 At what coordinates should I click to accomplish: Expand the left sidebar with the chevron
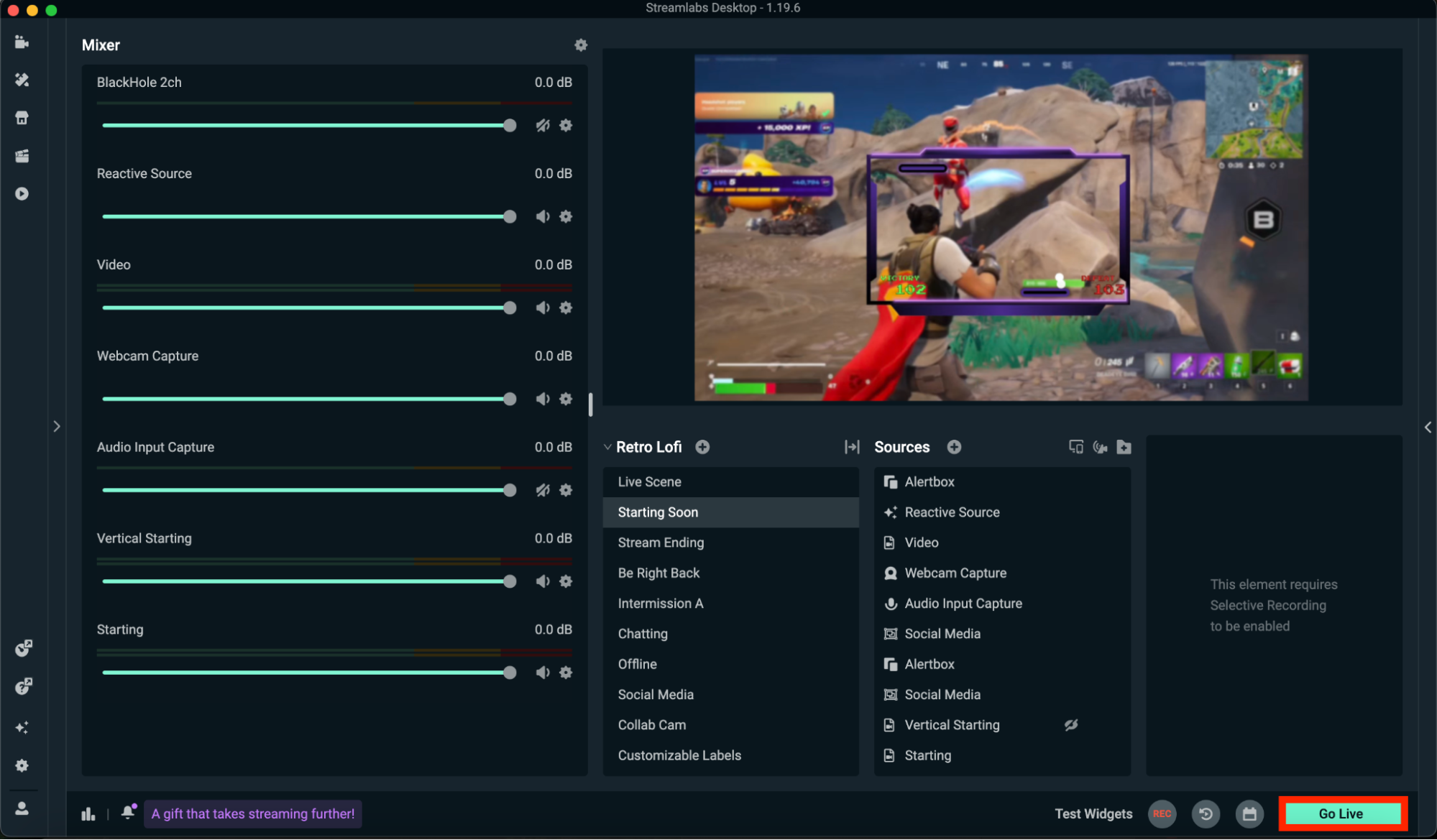tap(57, 426)
